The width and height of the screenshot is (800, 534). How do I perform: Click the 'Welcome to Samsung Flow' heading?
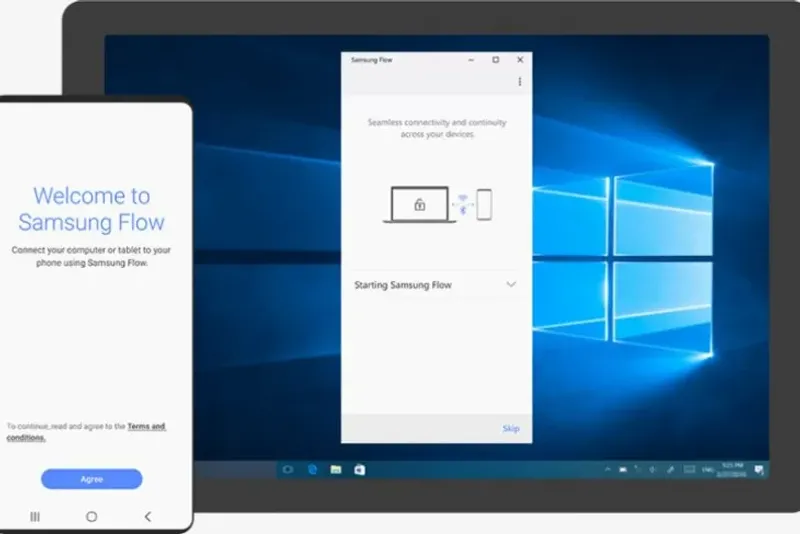(92, 209)
